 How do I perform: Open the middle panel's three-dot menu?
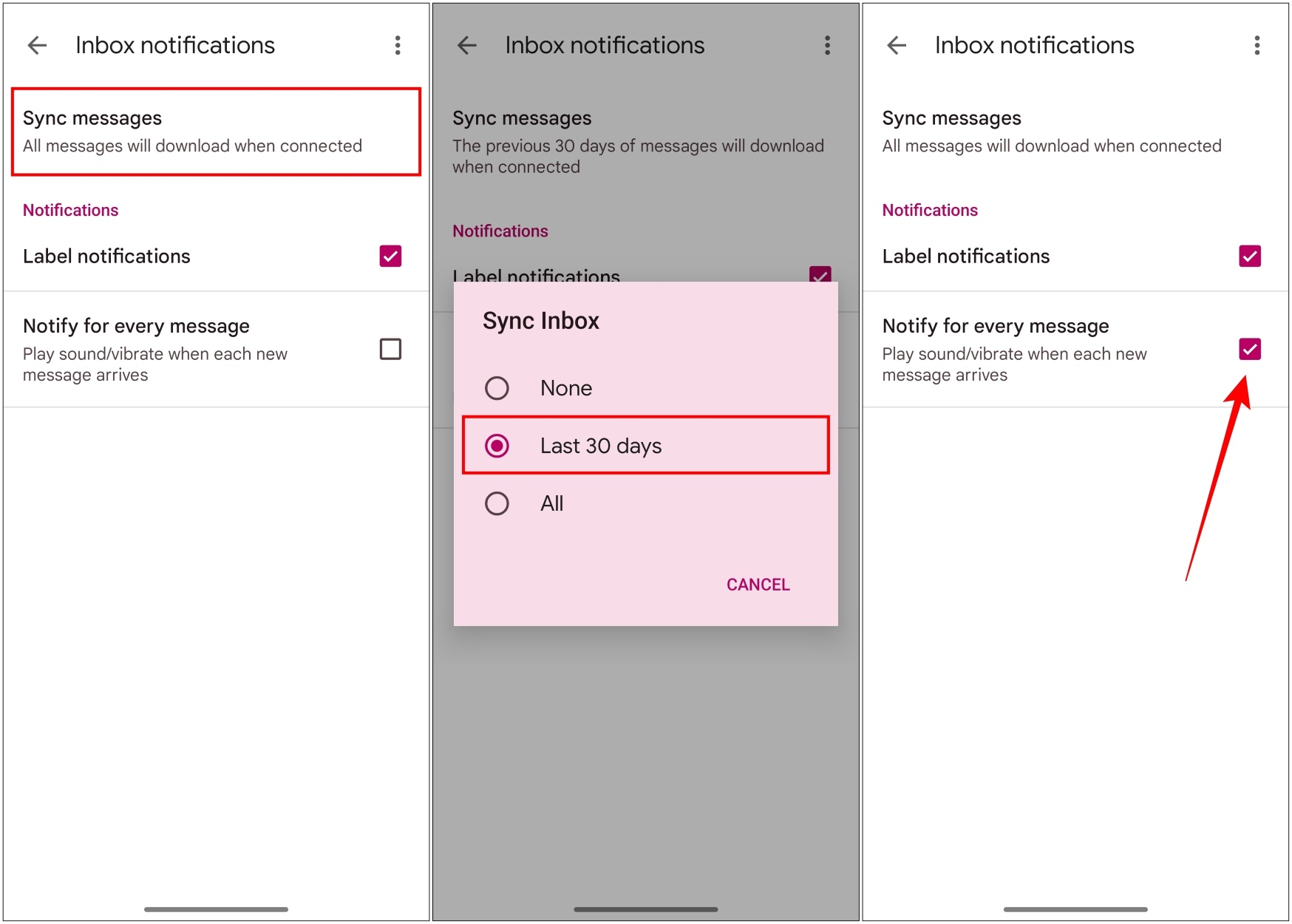pyautogui.click(x=827, y=46)
